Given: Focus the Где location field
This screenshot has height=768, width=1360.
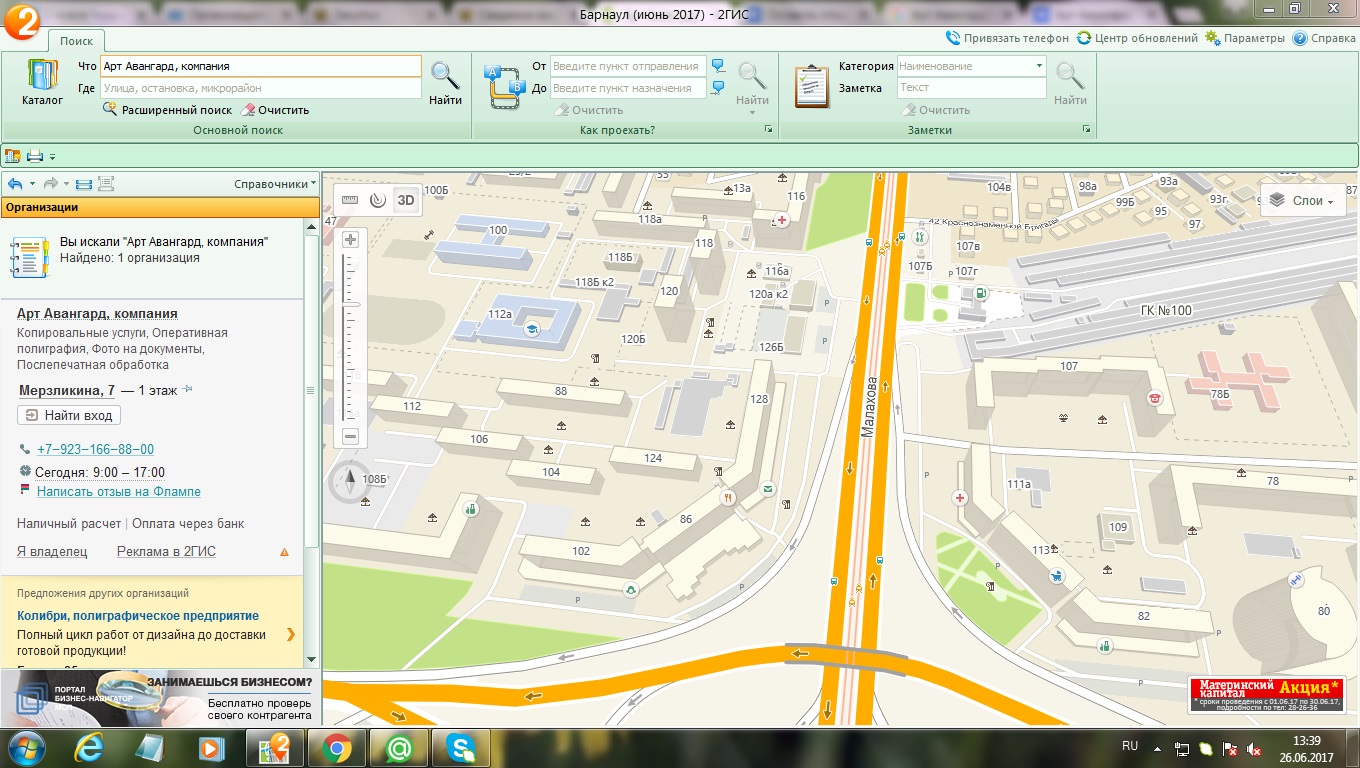Looking at the screenshot, I should 260,88.
